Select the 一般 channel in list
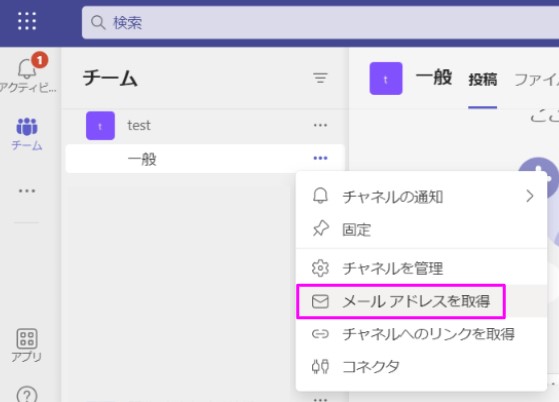 click(205, 159)
